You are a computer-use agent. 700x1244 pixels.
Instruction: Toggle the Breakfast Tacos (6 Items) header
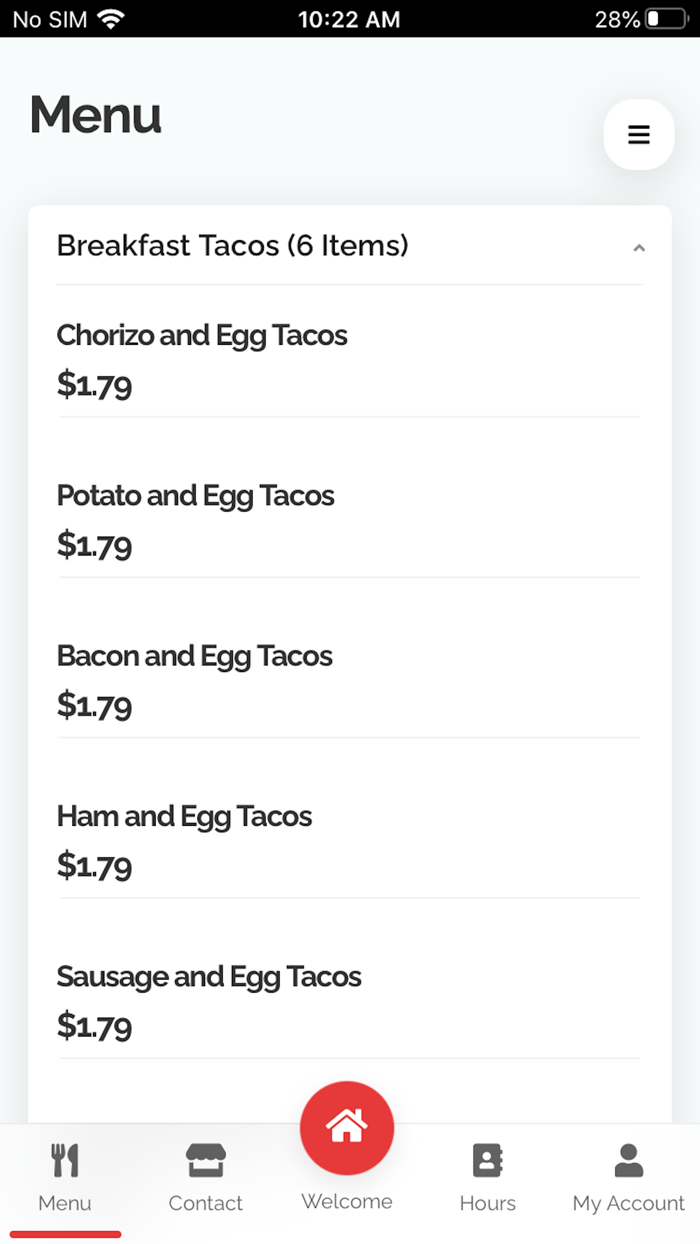point(350,246)
